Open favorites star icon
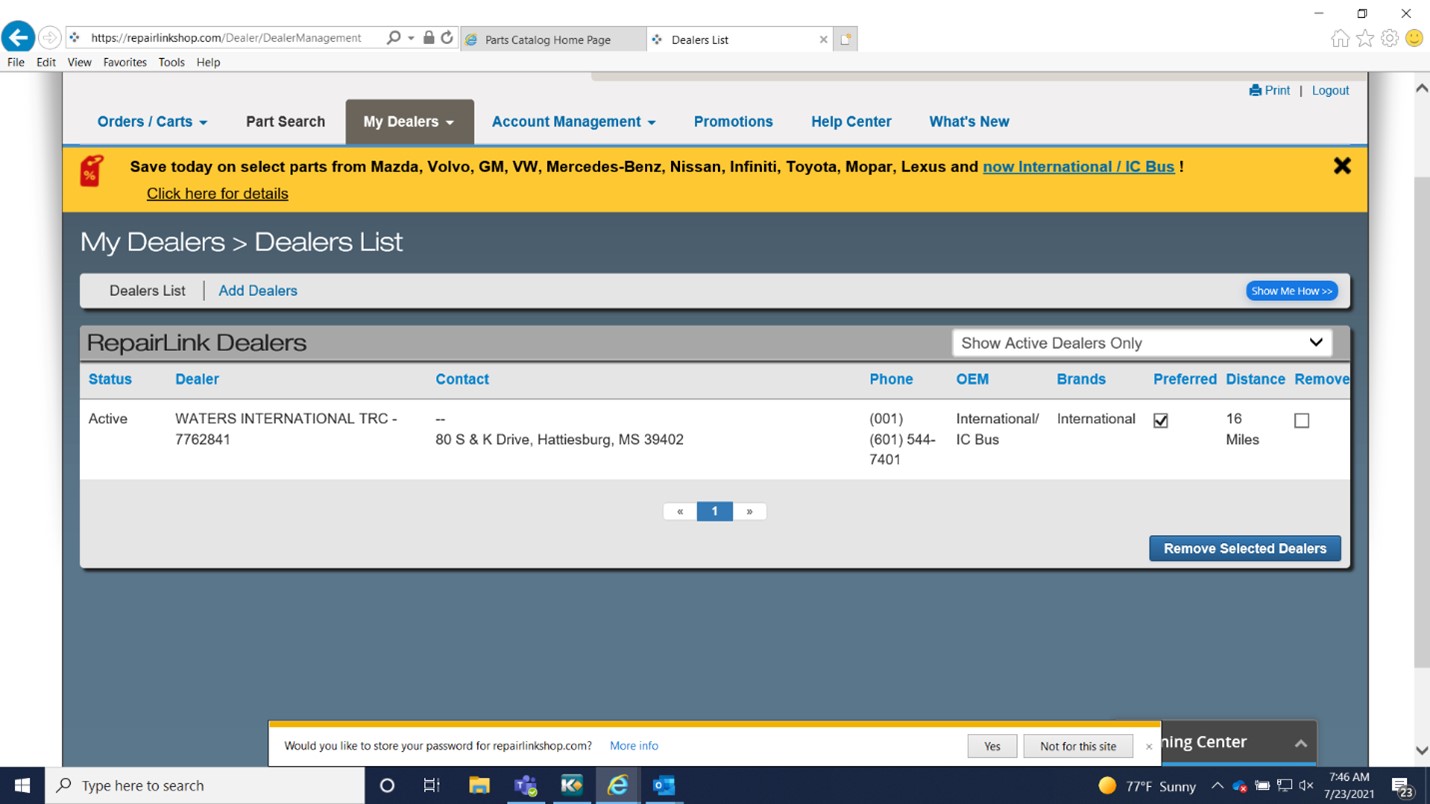 tap(1365, 38)
